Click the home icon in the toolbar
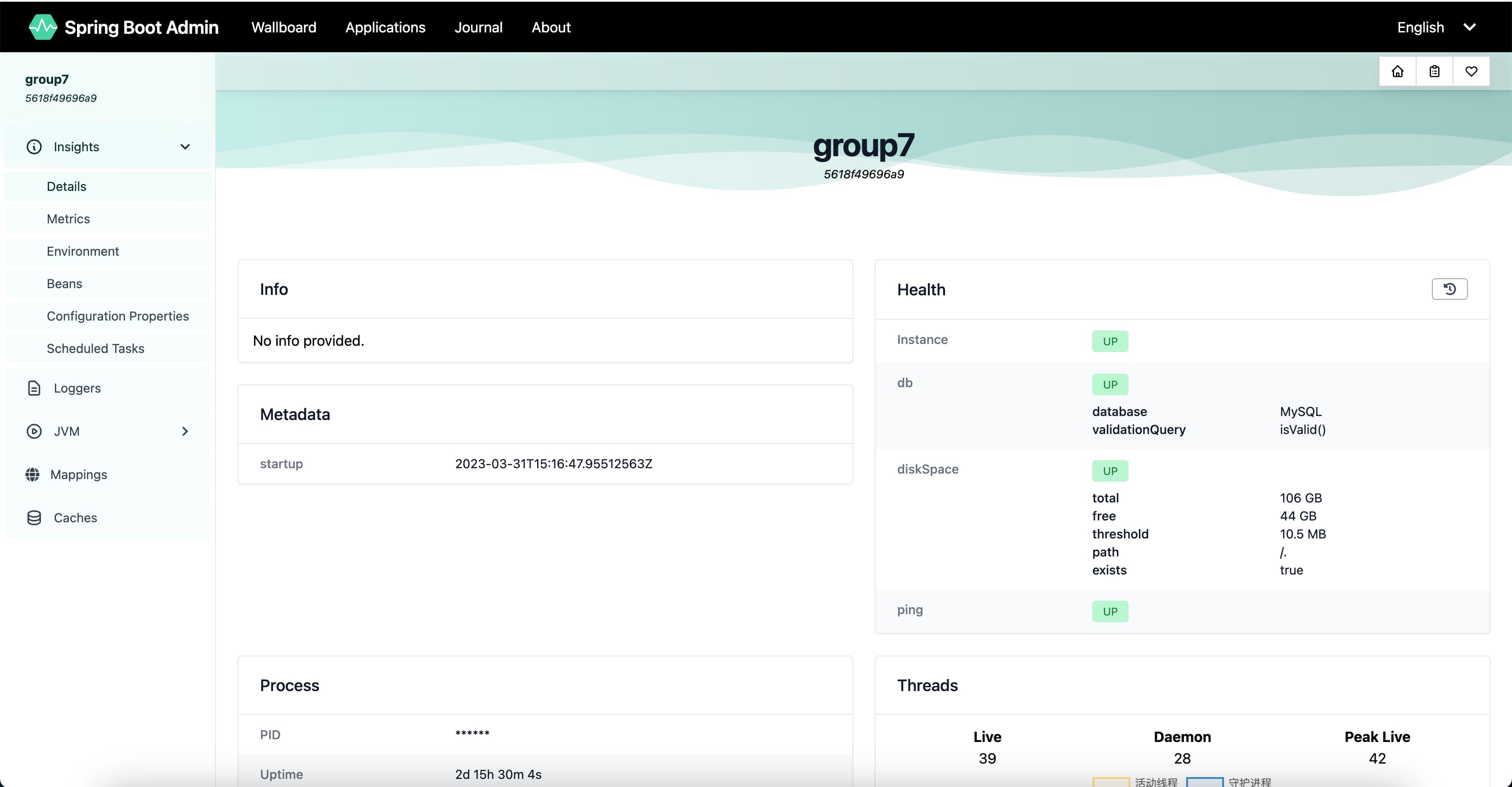 click(x=1397, y=71)
